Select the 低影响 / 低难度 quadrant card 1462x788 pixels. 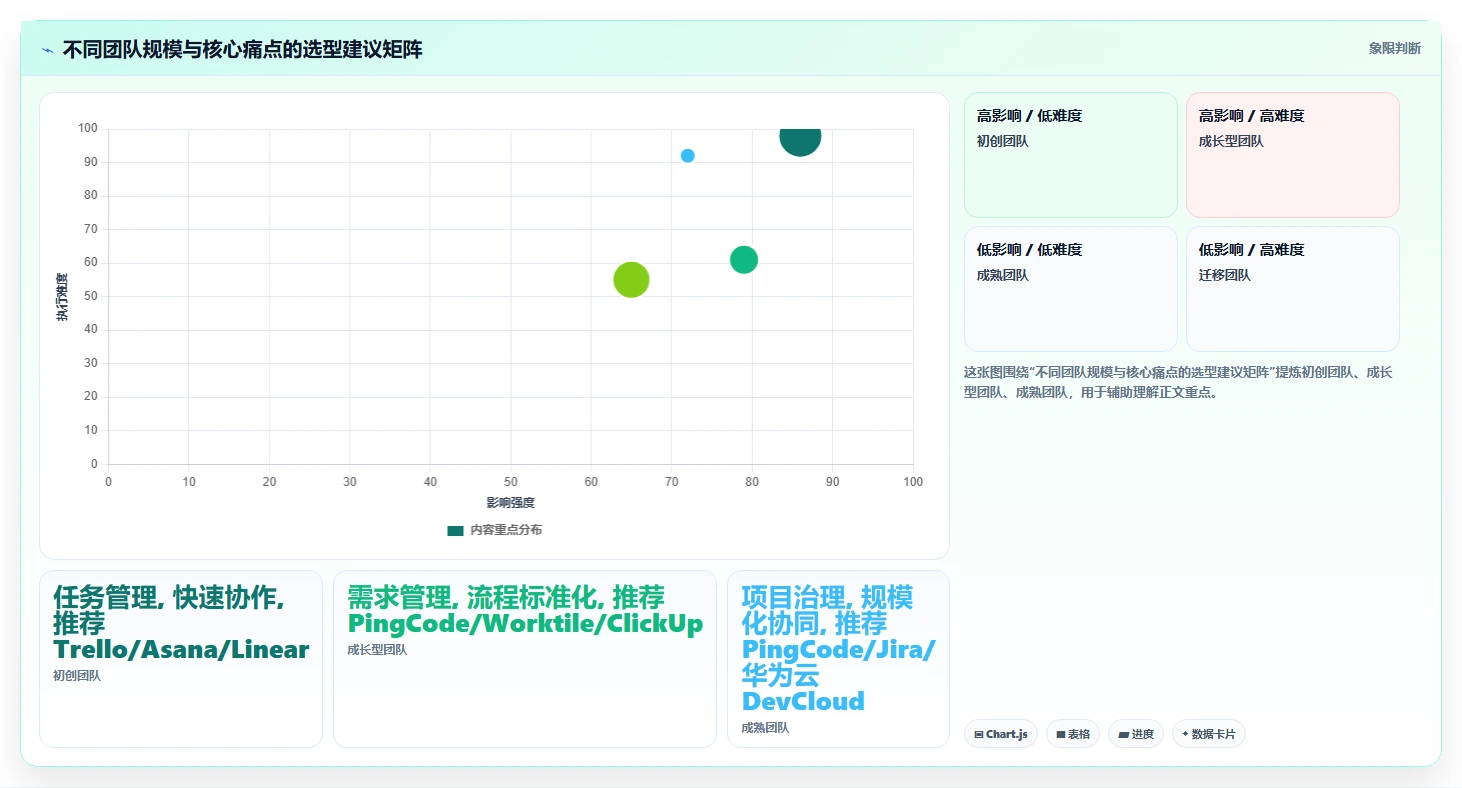1071,289
